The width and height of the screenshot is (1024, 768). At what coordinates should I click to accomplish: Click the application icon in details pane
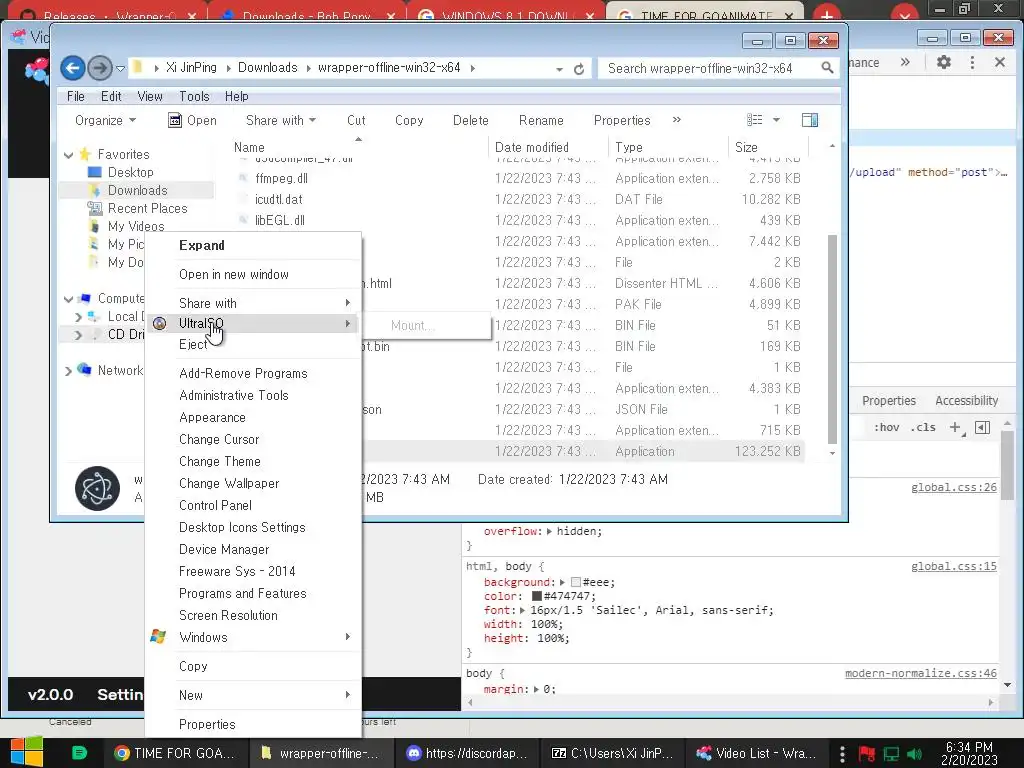click(97, 488)
